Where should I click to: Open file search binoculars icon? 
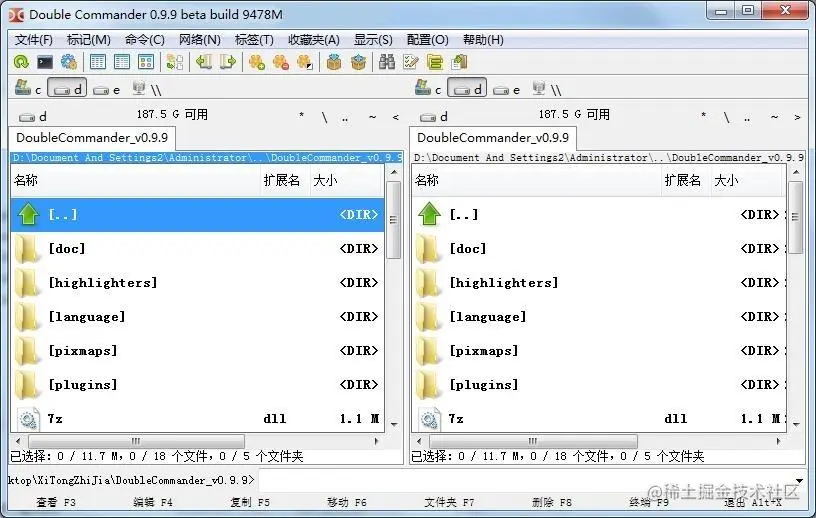point(387,62)
